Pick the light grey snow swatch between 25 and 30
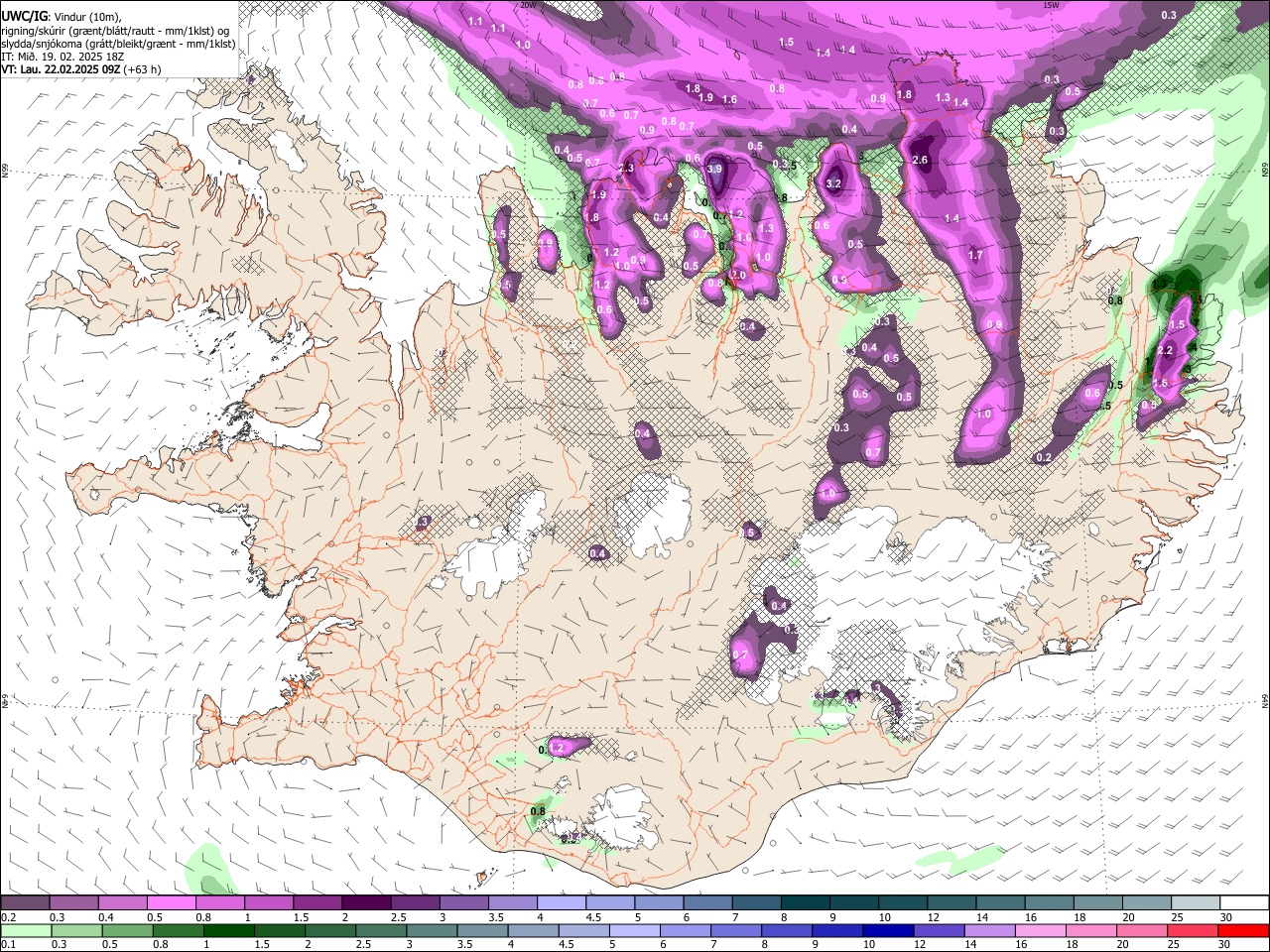Viewport: 1270px width, 952px height. pos(1195,902)
